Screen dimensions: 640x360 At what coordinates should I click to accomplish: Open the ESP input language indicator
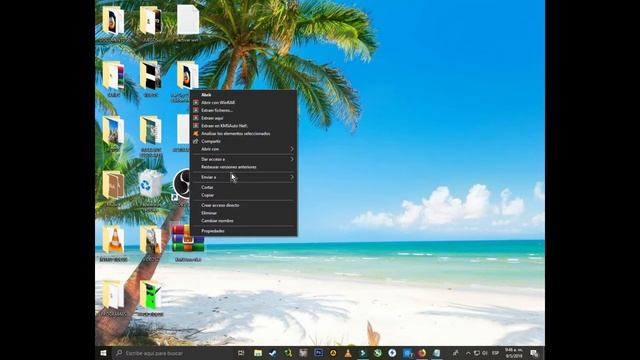pos(496,353)
